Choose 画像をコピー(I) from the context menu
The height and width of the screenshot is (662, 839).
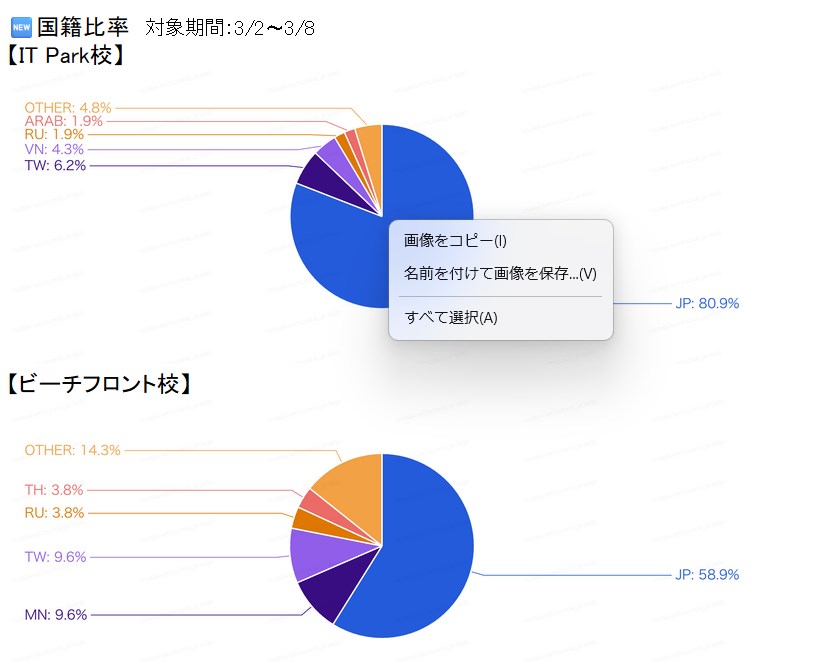(x=455, y=241)
